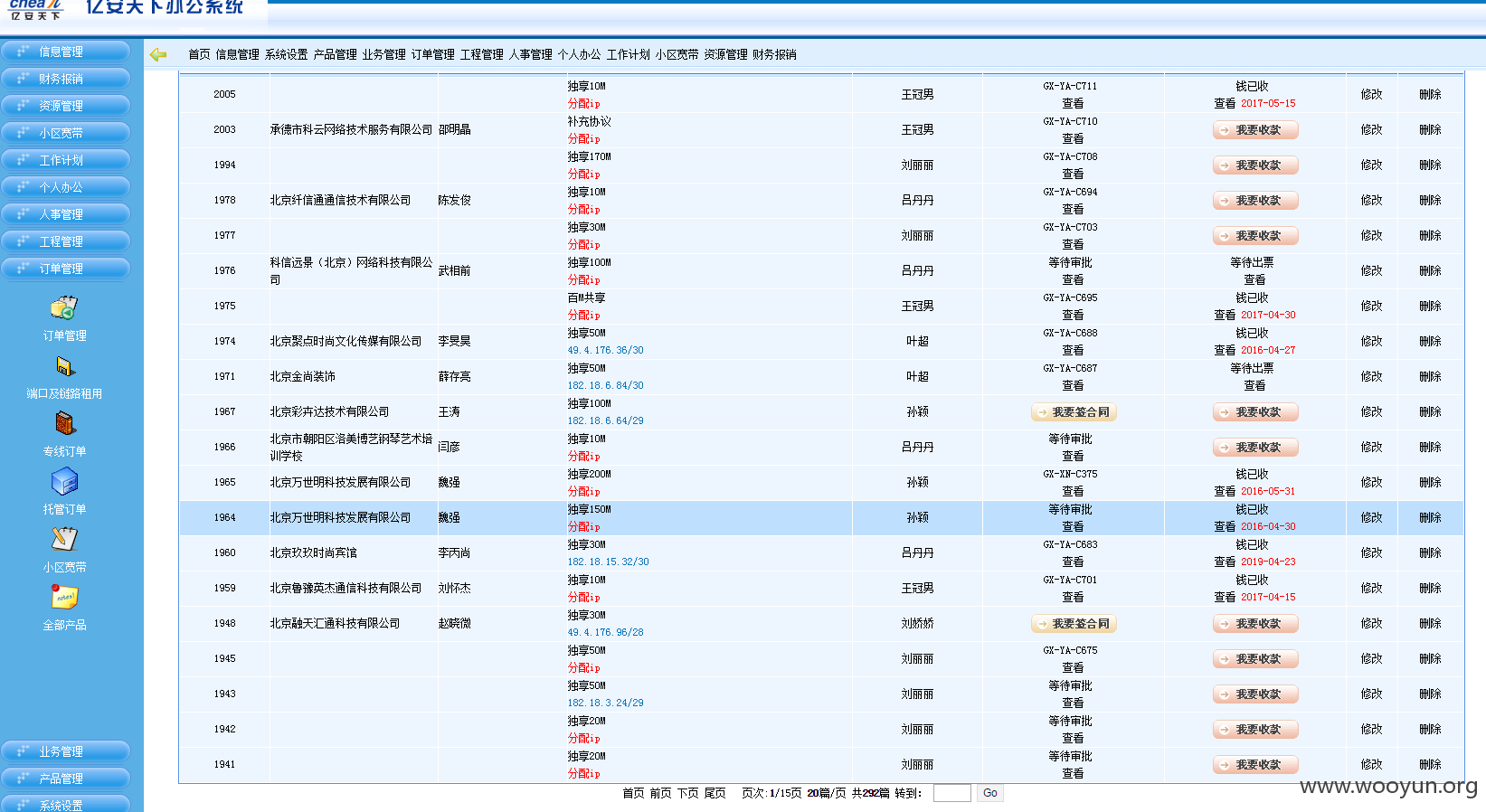Click 我要签合同 button for order 1967

(1074, 412)
